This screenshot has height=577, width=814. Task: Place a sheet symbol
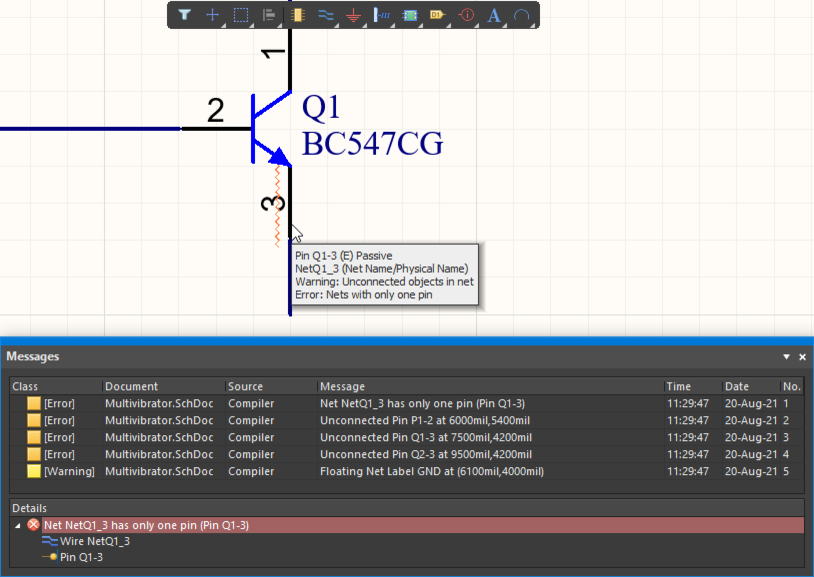coord(410,15)
